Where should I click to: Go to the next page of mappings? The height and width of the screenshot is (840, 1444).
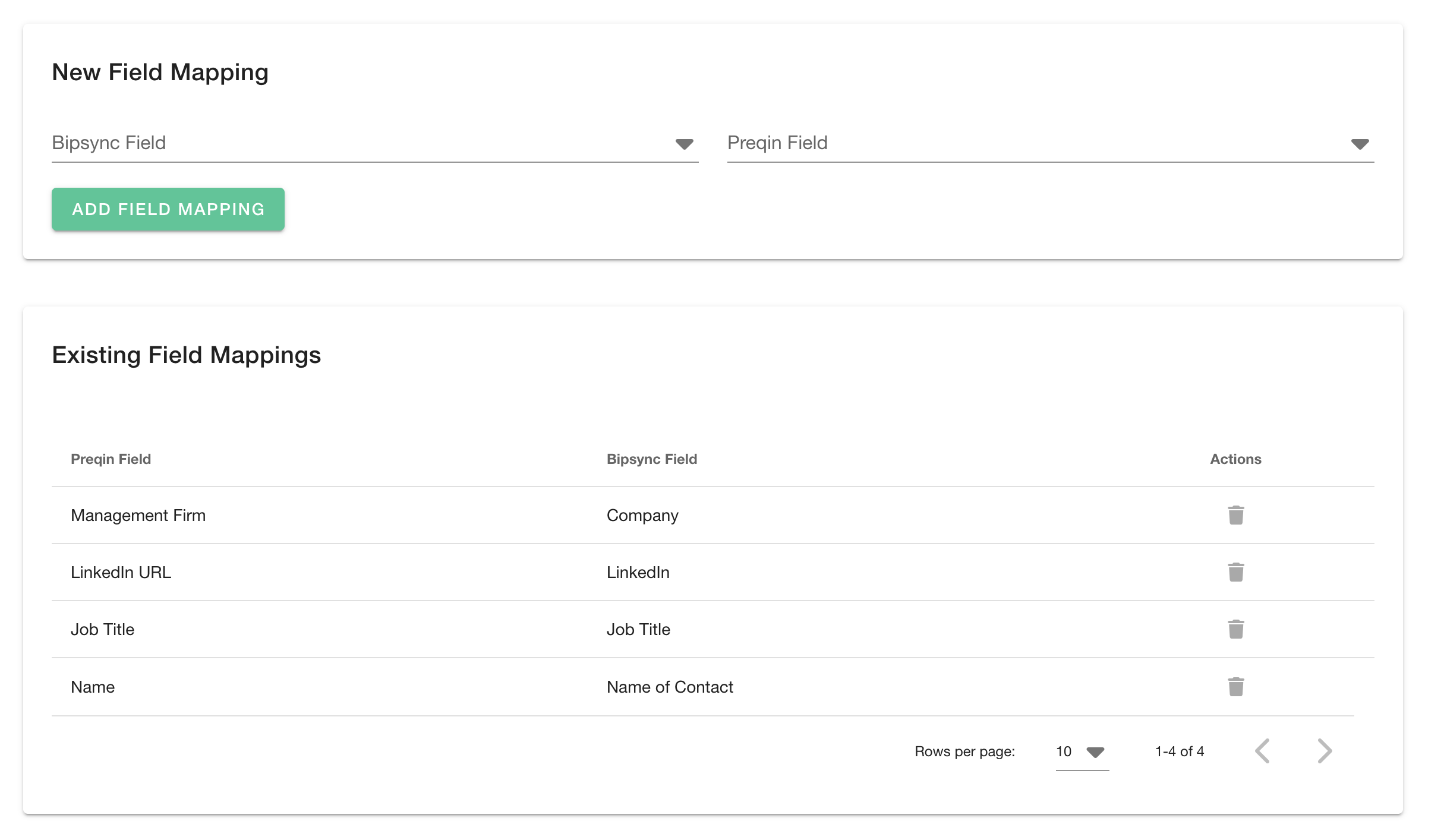(x=1325, y=751)
